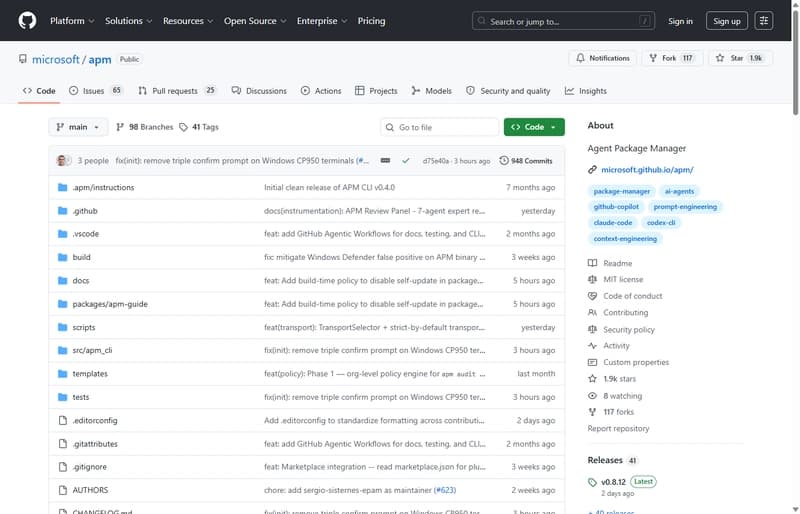Expand the commit message ellipsis icon
Image resolution: width=800 pixels, height=514 pixels.
(x=385, y=161)
